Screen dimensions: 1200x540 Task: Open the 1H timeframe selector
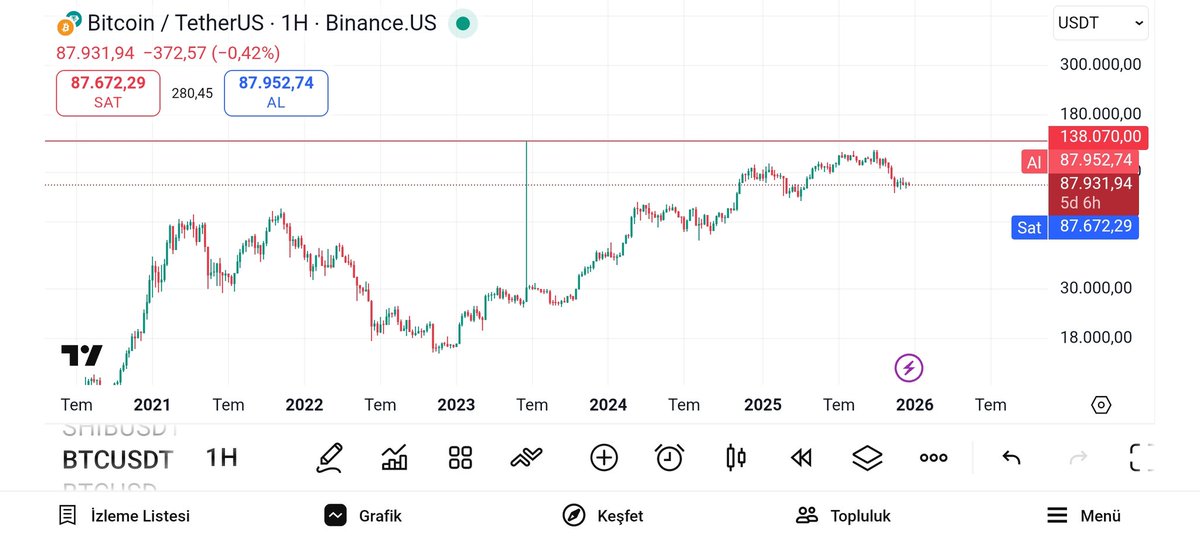pos(221,458)
